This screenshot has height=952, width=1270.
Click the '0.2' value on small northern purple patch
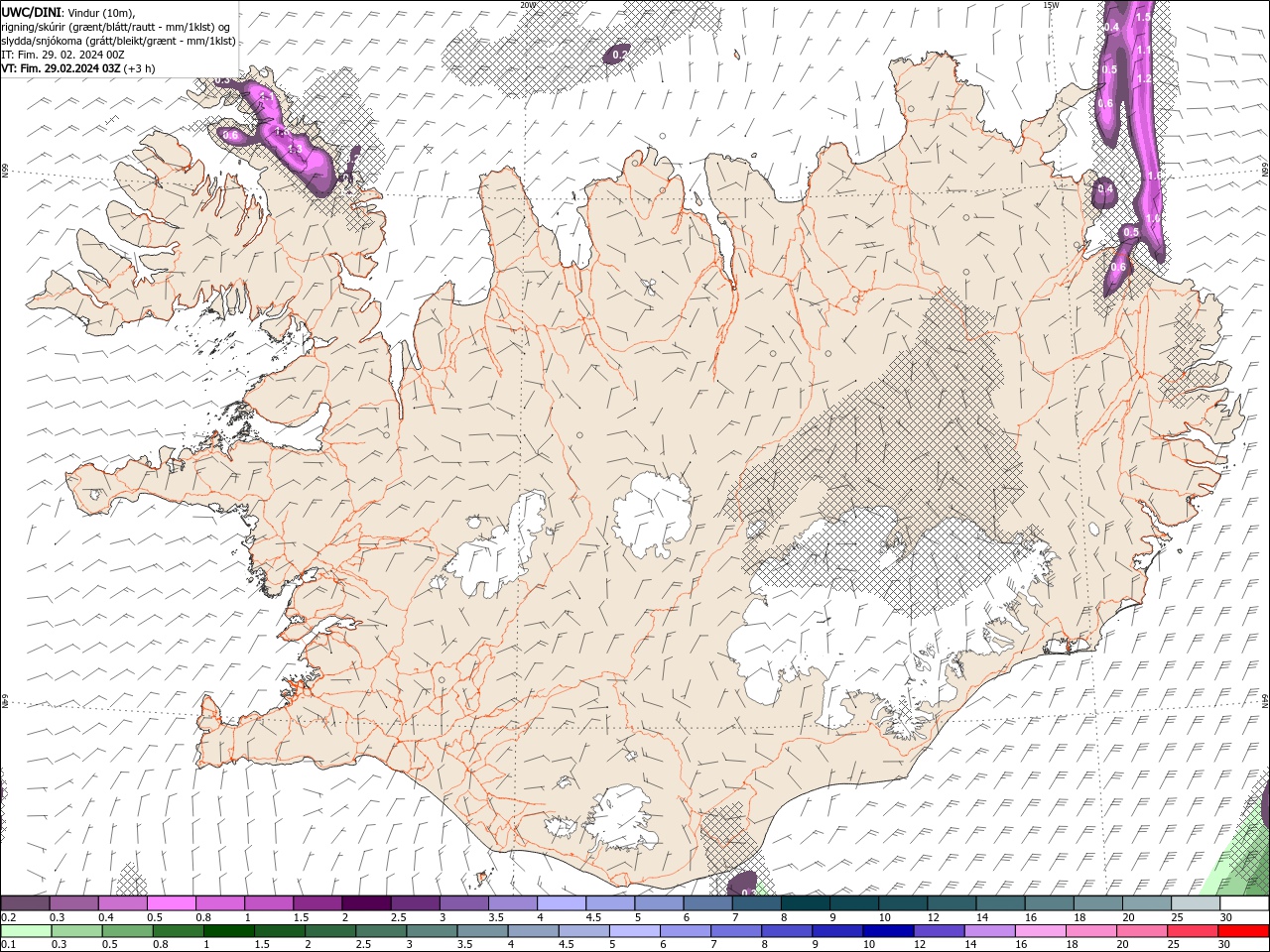point(619,56)
